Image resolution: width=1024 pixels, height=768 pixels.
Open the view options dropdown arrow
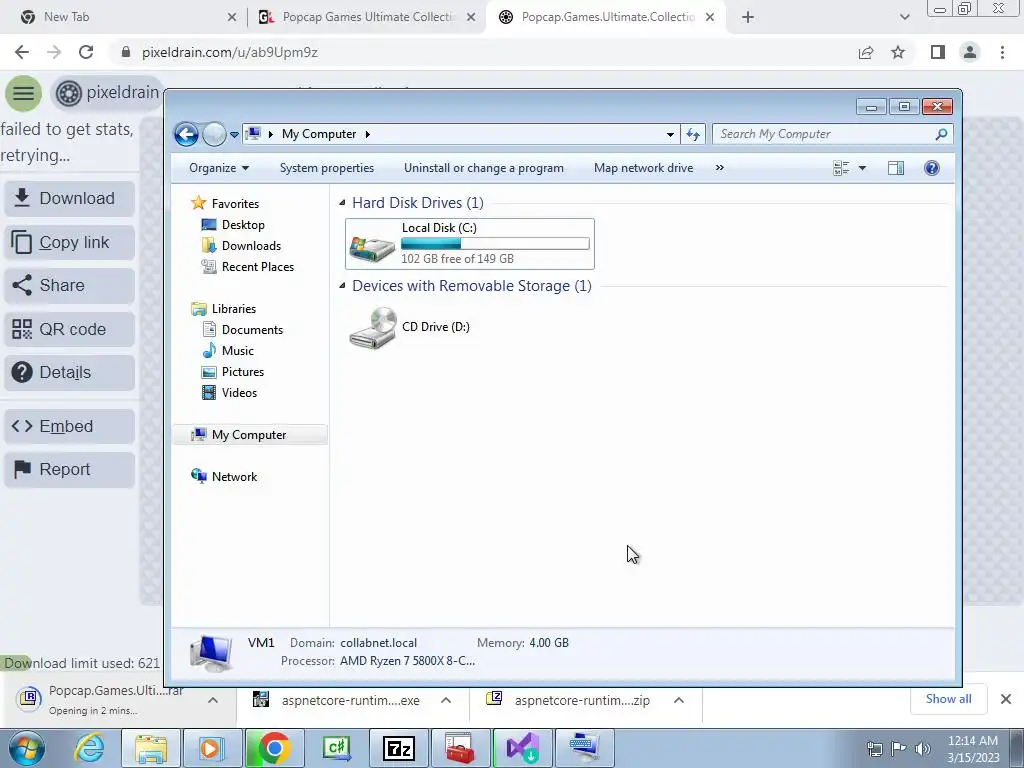(862, 168)
